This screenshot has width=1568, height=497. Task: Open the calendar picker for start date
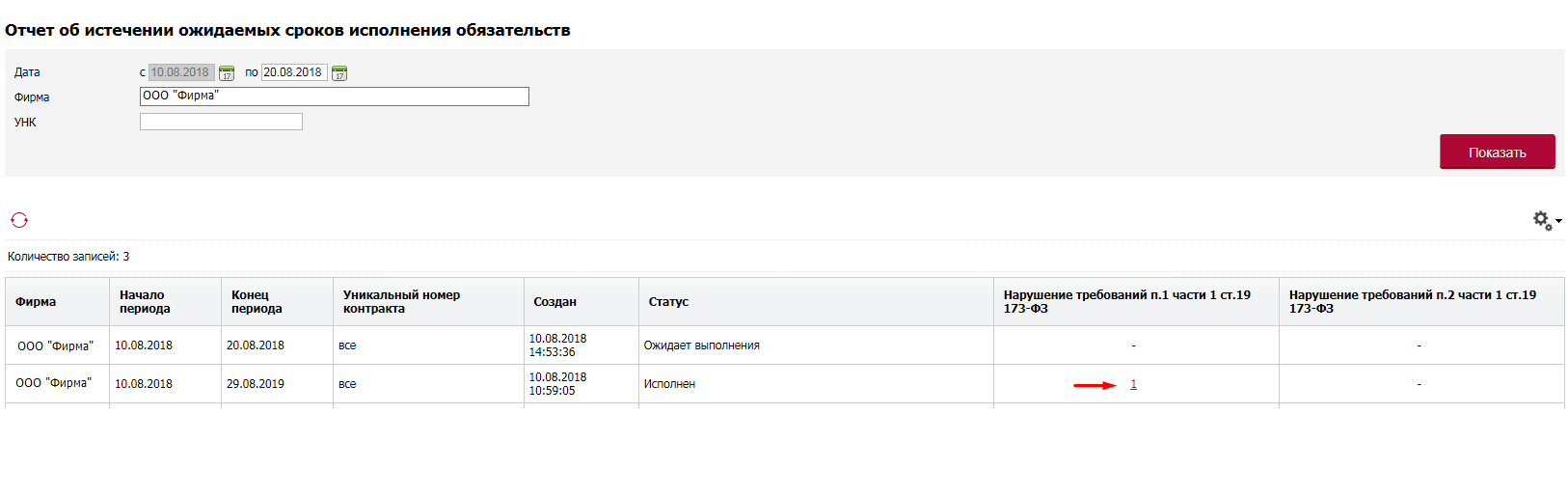point(227,73)
